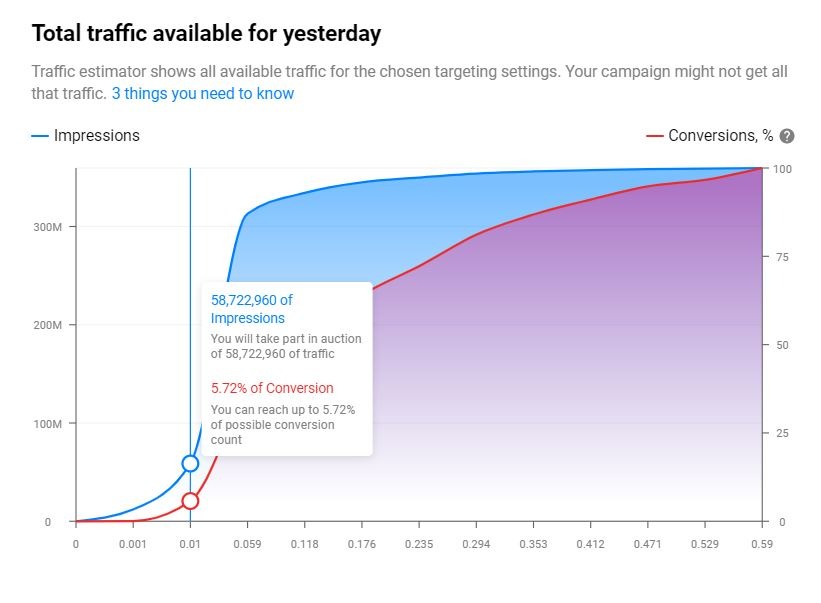Open the '3 things you need to know' link
821x603 pixels.
click(203, 94)
